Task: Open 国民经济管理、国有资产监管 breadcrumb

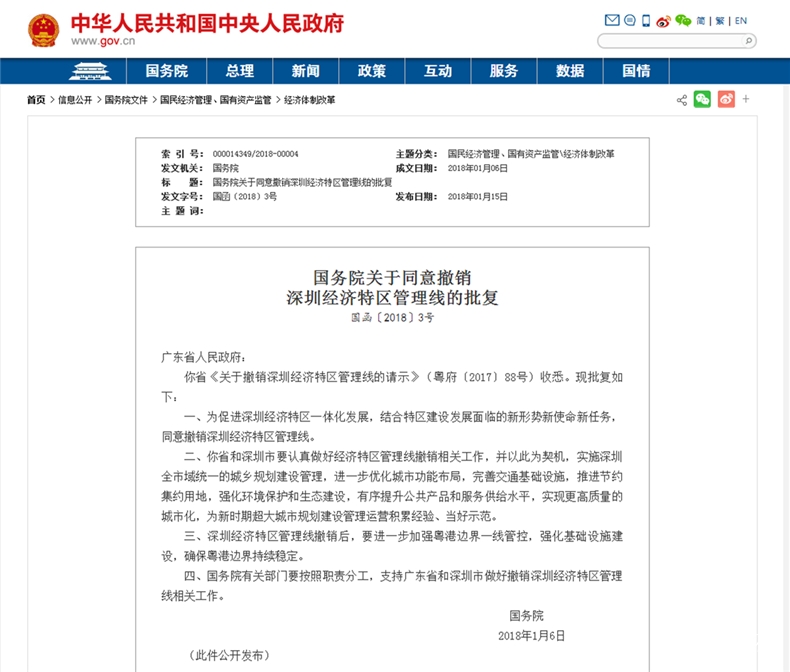Action: pyautogui.click(x=216, y=100)
